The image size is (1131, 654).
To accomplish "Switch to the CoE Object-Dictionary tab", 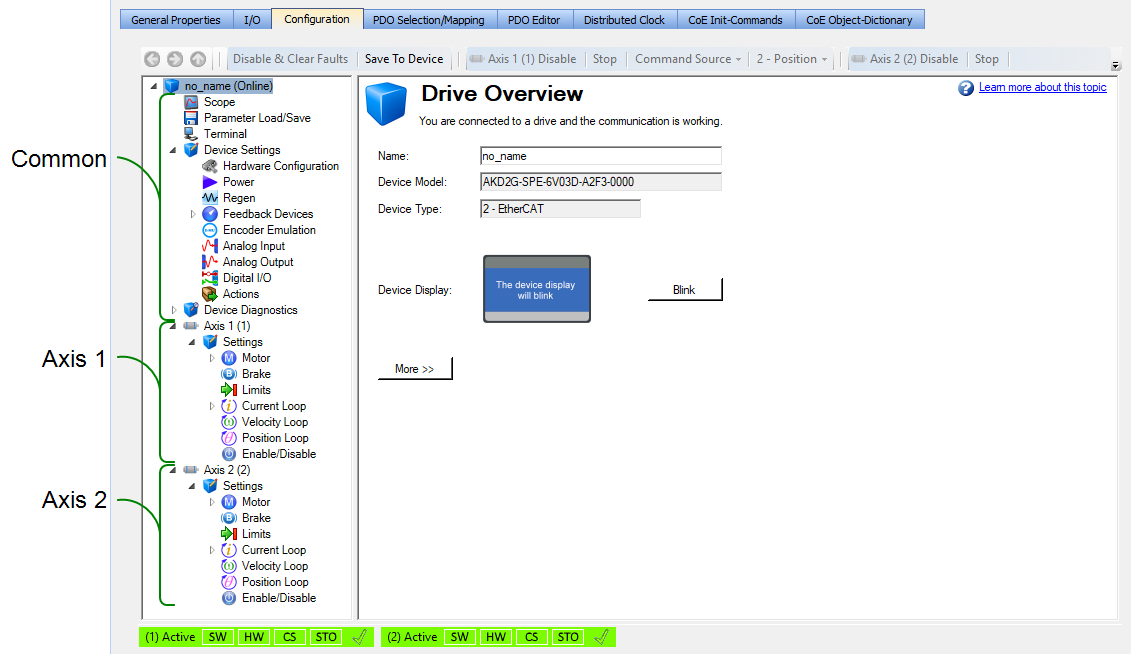I will [859, 19].
